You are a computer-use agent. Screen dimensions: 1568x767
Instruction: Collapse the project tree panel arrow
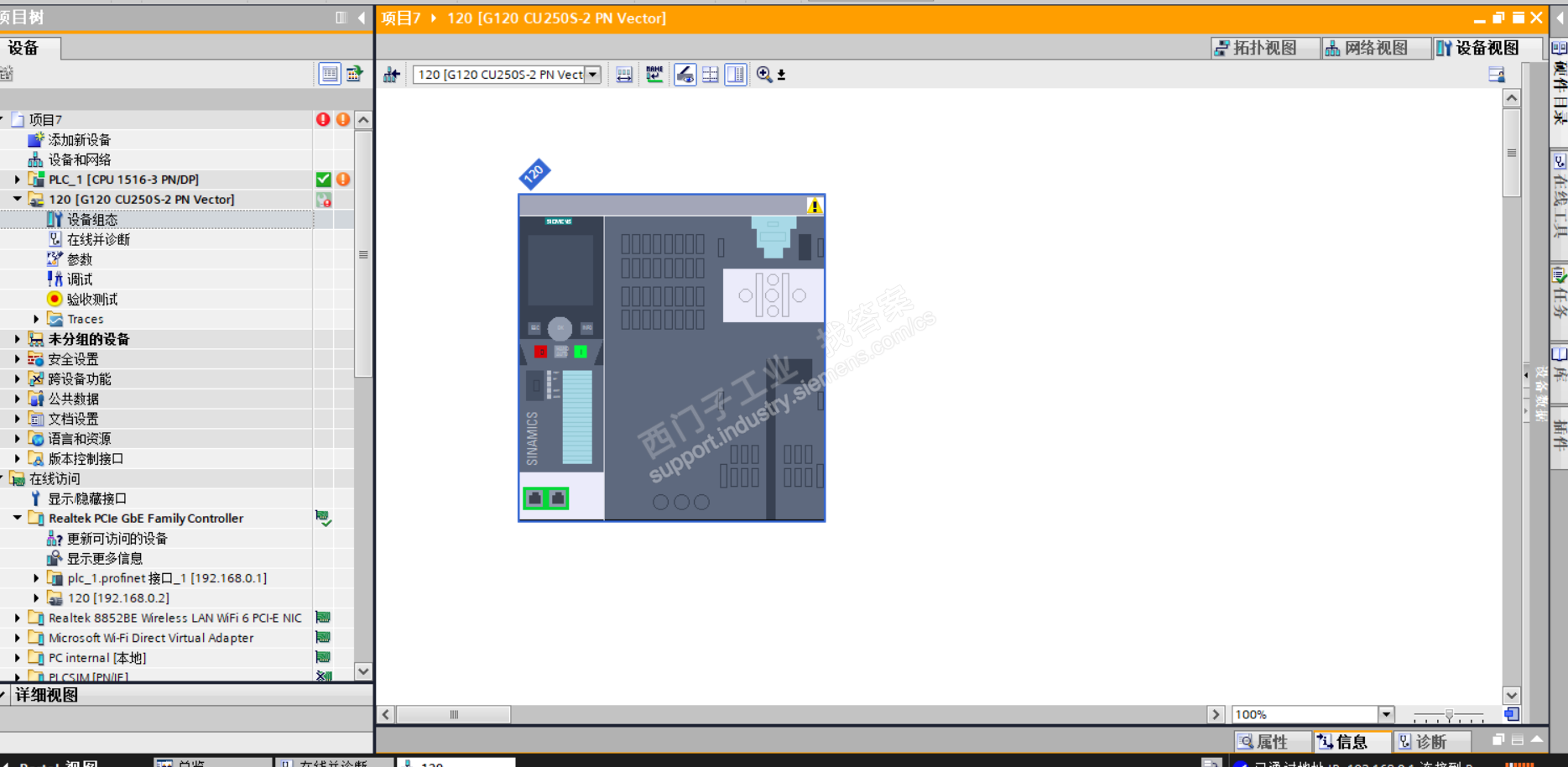pos(362,18)
